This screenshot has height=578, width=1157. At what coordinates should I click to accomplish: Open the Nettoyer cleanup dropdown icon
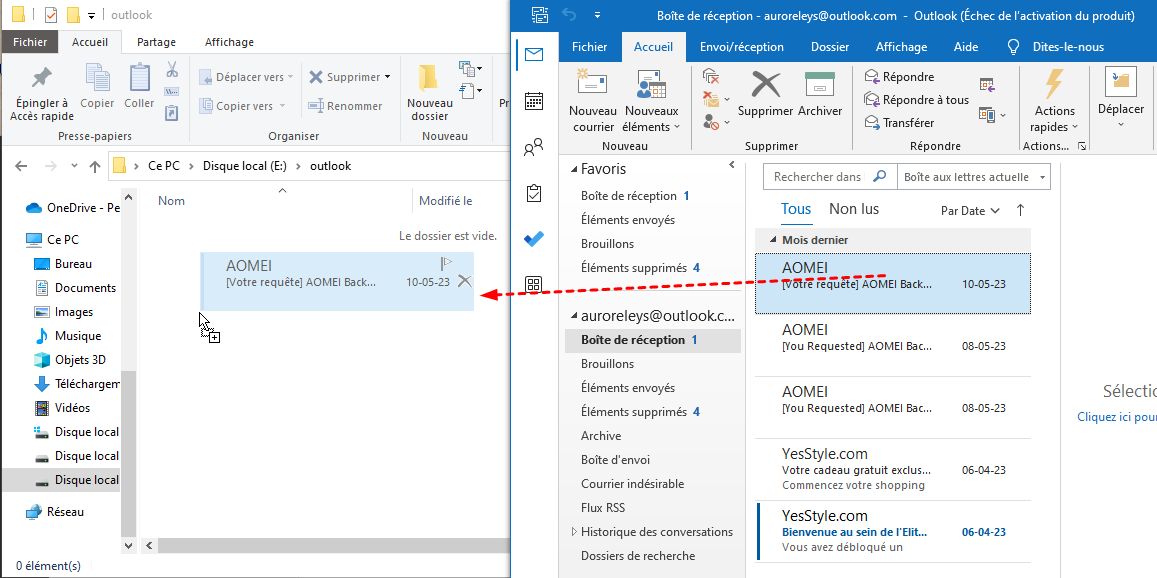coord(716,99)
